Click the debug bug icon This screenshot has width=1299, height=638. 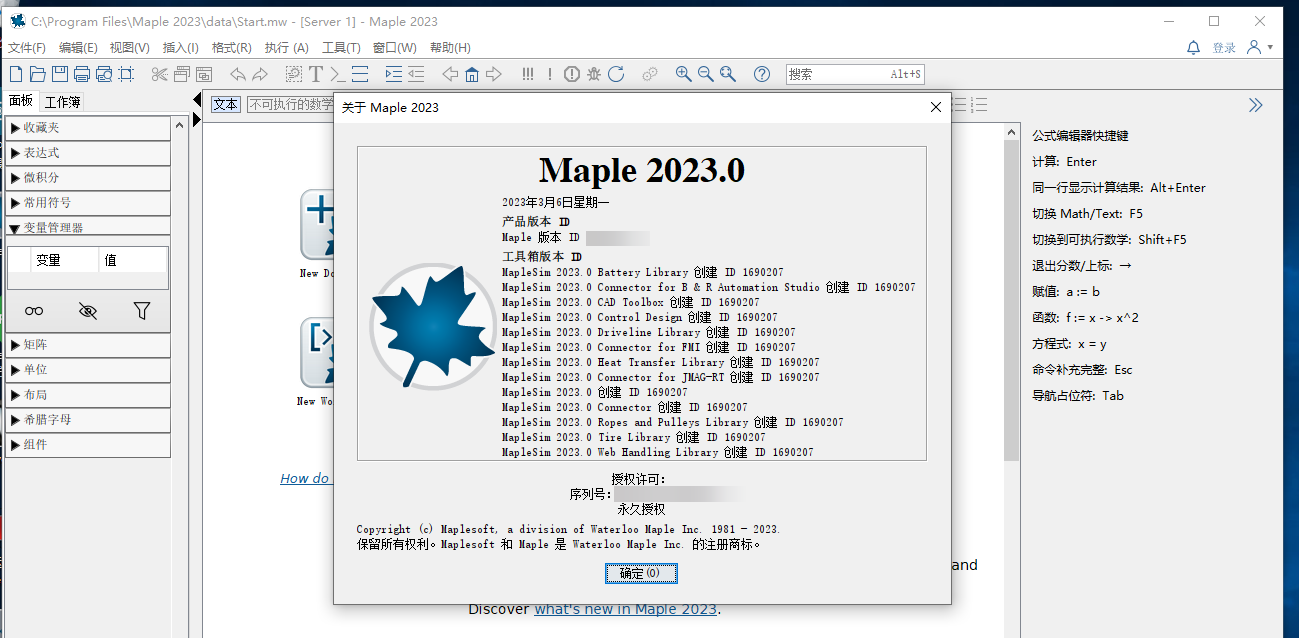pos(594,74)
